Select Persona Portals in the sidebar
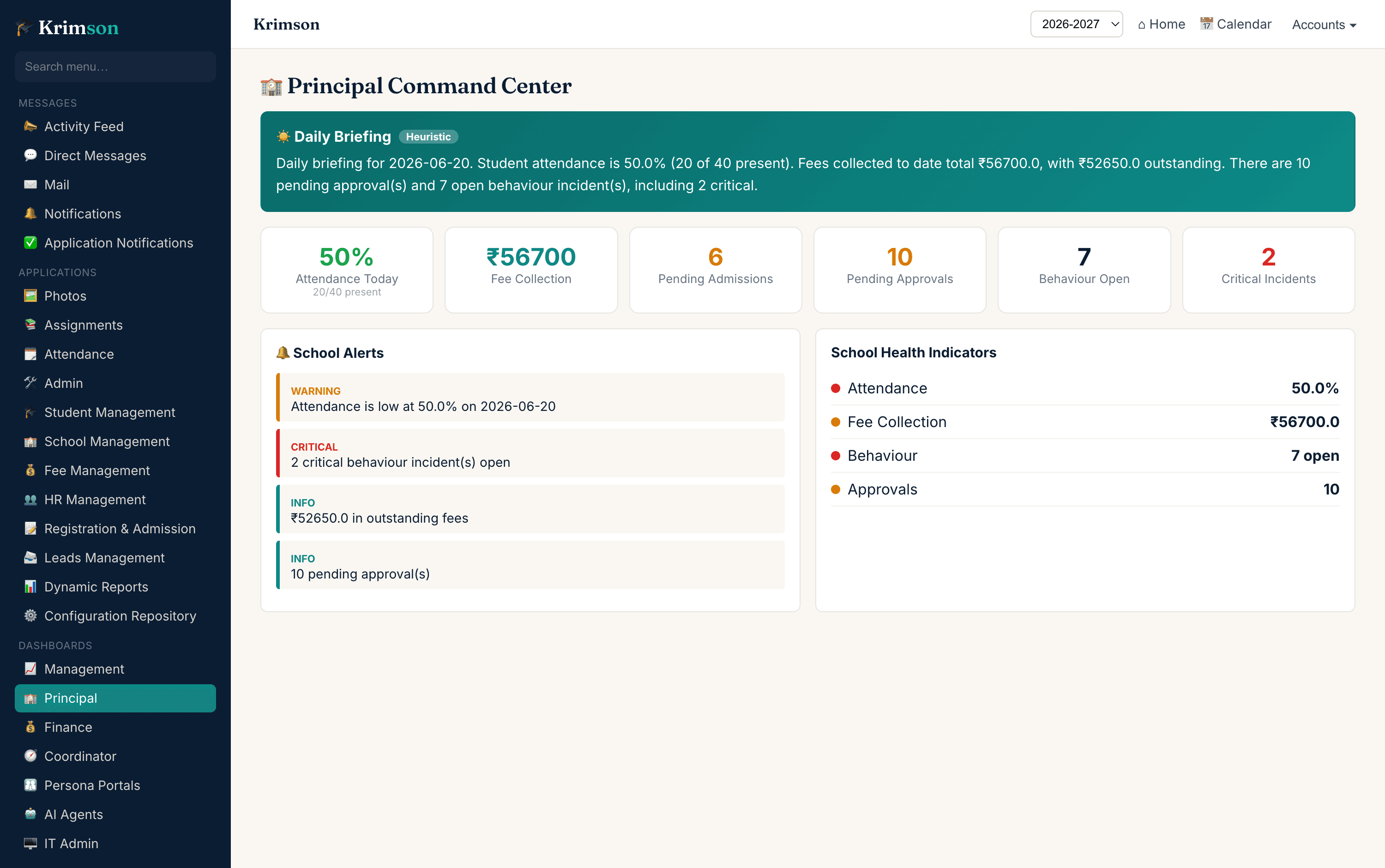1385x868 pixels. coord(115,785)
